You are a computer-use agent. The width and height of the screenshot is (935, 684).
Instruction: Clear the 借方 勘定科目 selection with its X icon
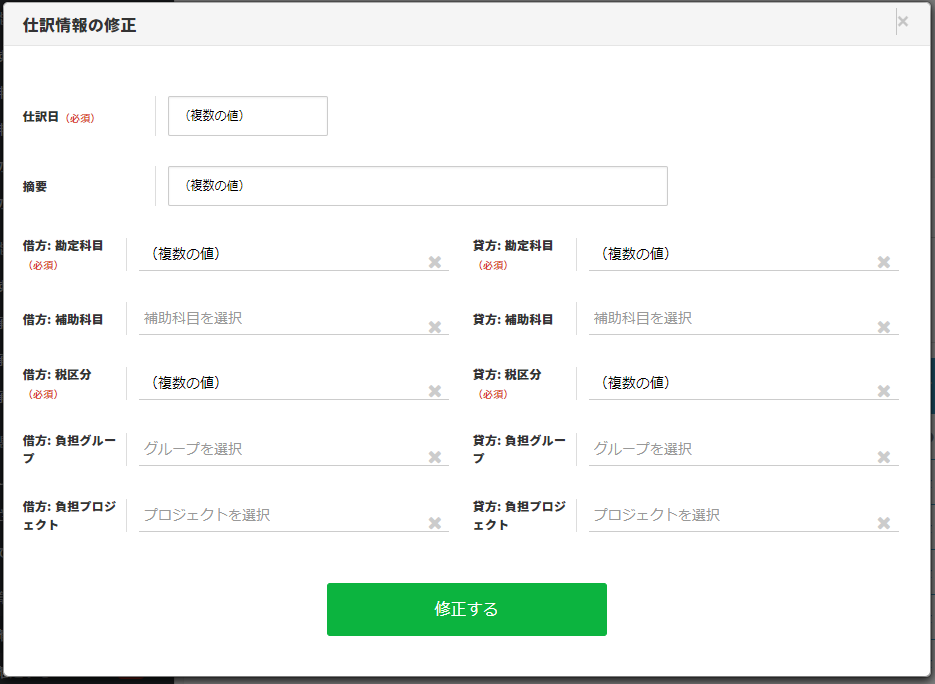(435, 262)
